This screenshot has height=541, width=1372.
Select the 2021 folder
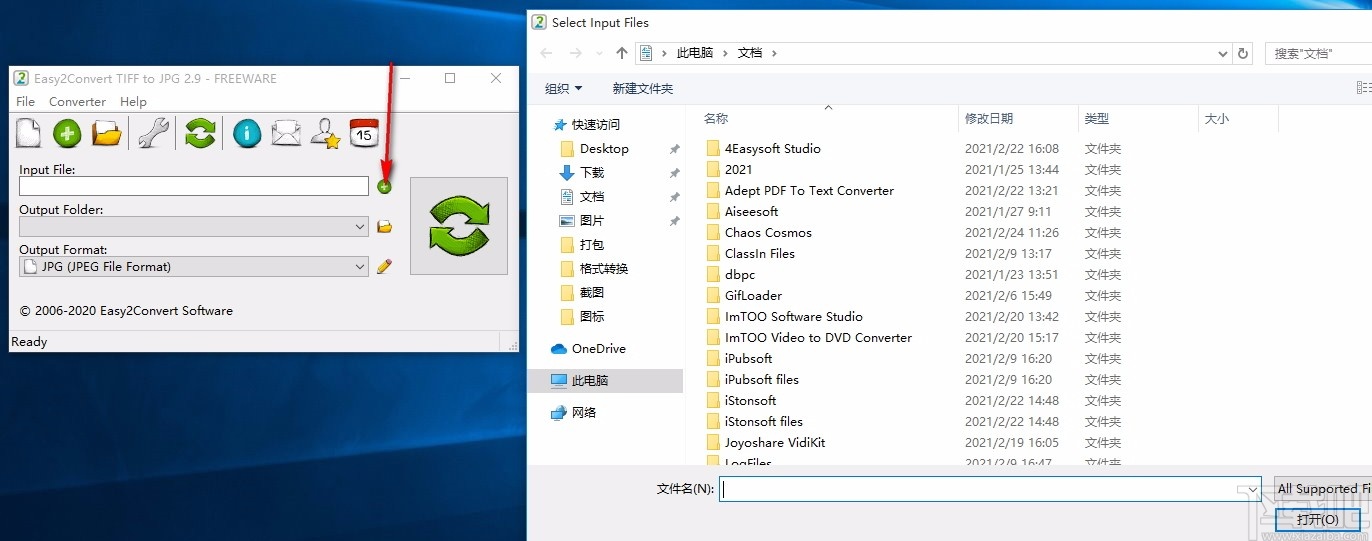(738, 170)
